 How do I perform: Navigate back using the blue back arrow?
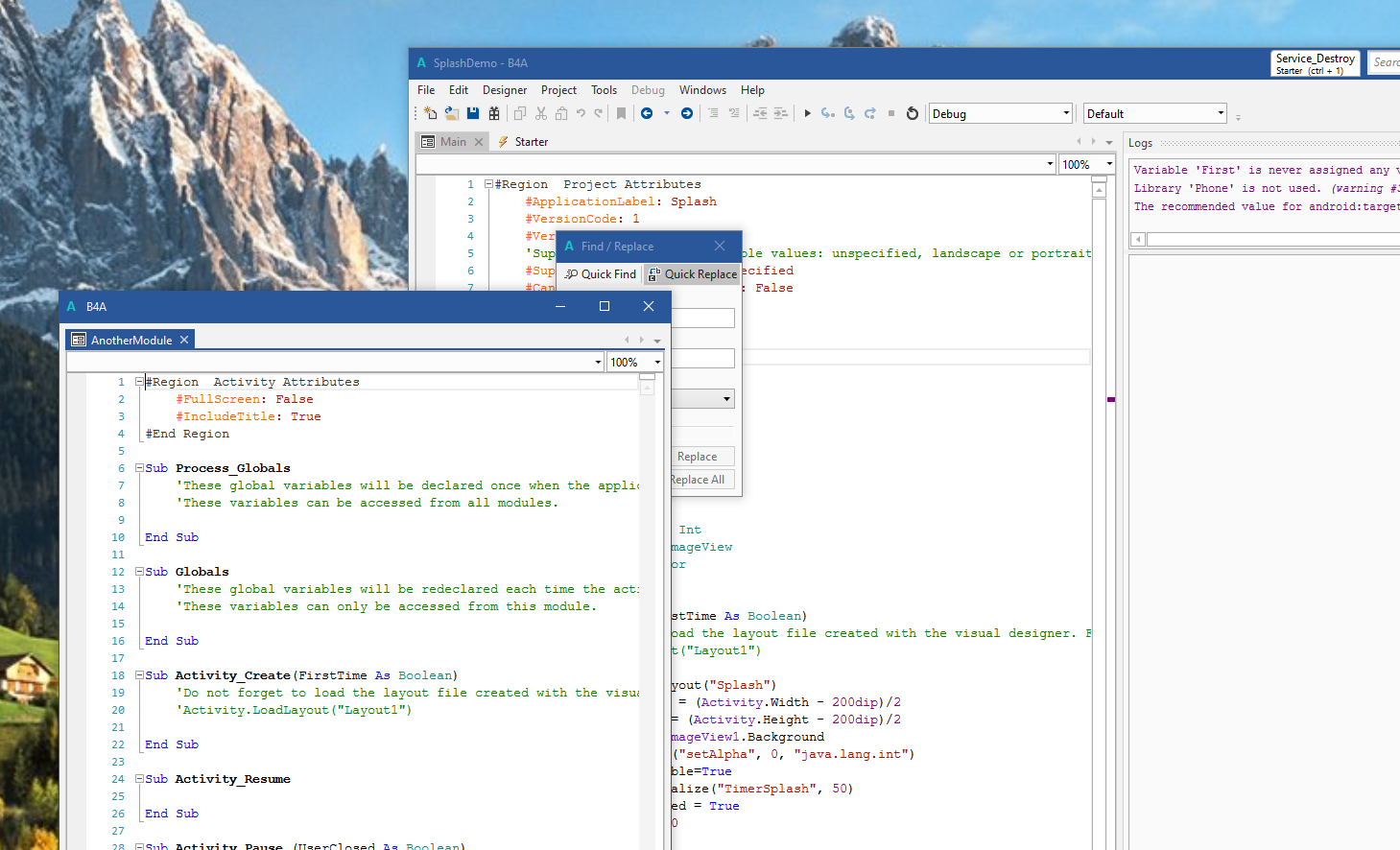pos(647,113)
